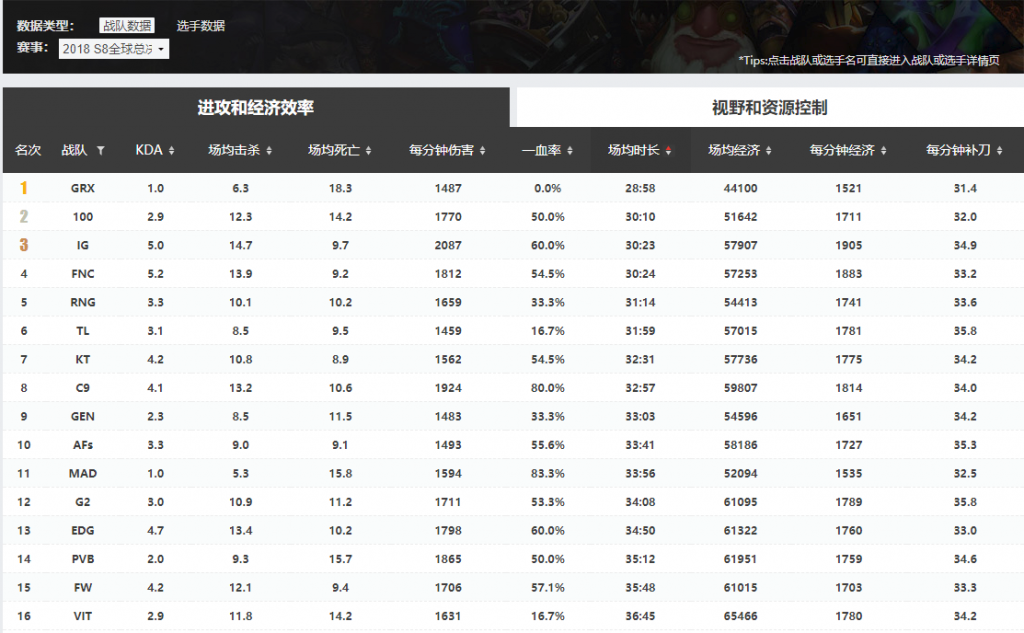Open team KT details
Viewport: 1024px width, 633px height.
pyautogui.click(x=83, y=359)
